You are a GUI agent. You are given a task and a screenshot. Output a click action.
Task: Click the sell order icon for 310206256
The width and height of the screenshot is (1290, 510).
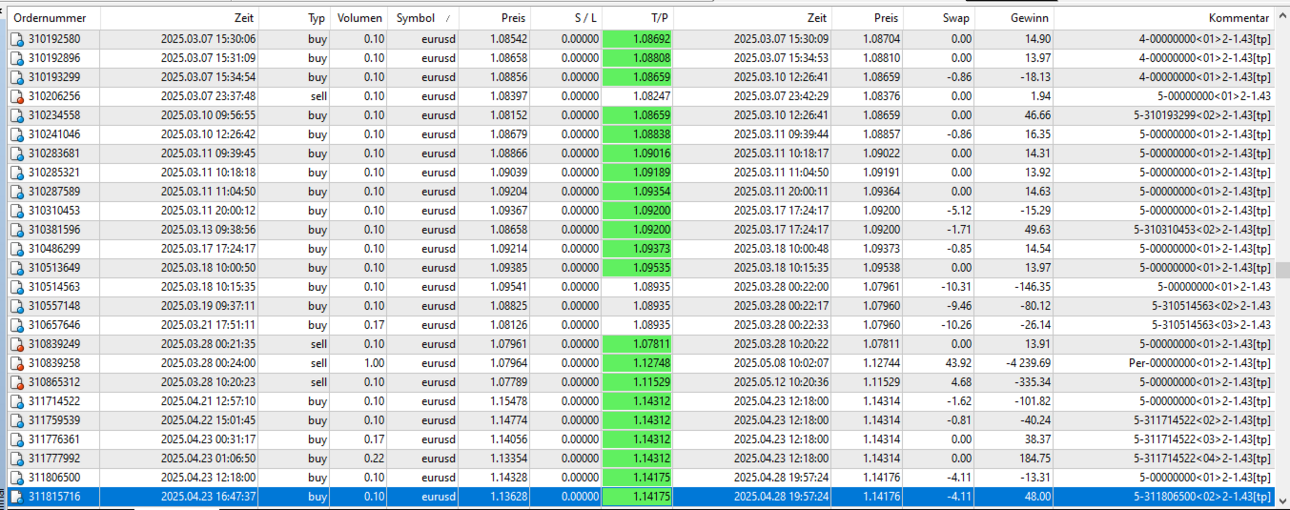[x=17, y=96]
